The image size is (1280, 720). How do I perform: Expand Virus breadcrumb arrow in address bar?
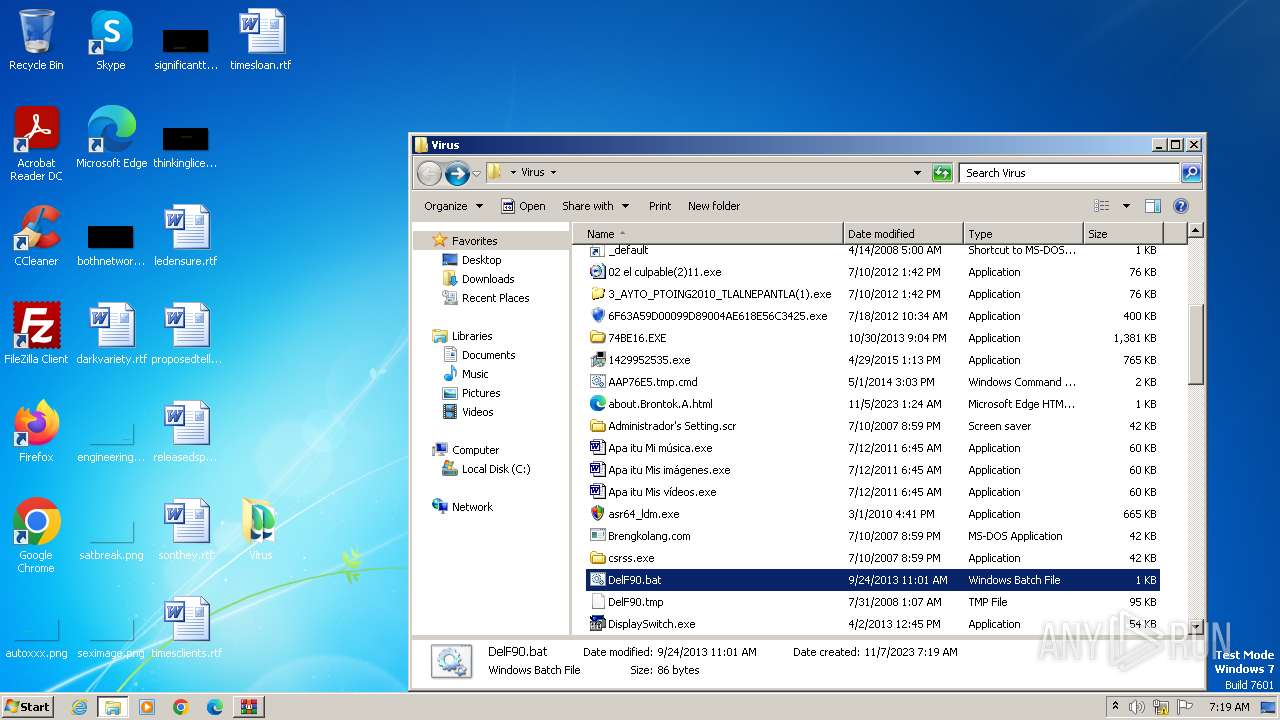[553, 173]
